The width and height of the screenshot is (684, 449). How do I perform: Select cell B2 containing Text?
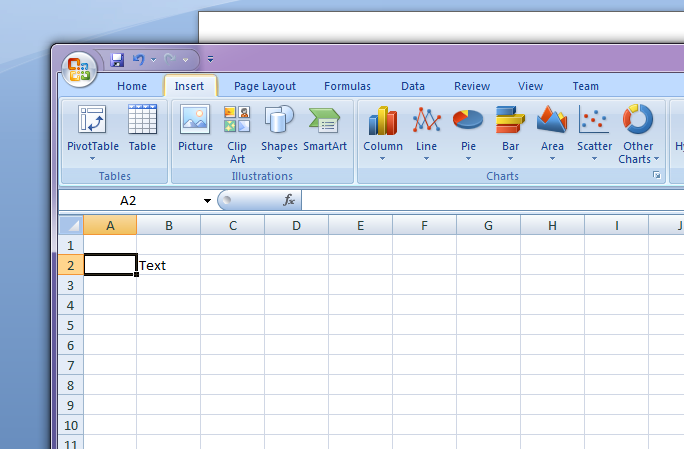[168, 265]
